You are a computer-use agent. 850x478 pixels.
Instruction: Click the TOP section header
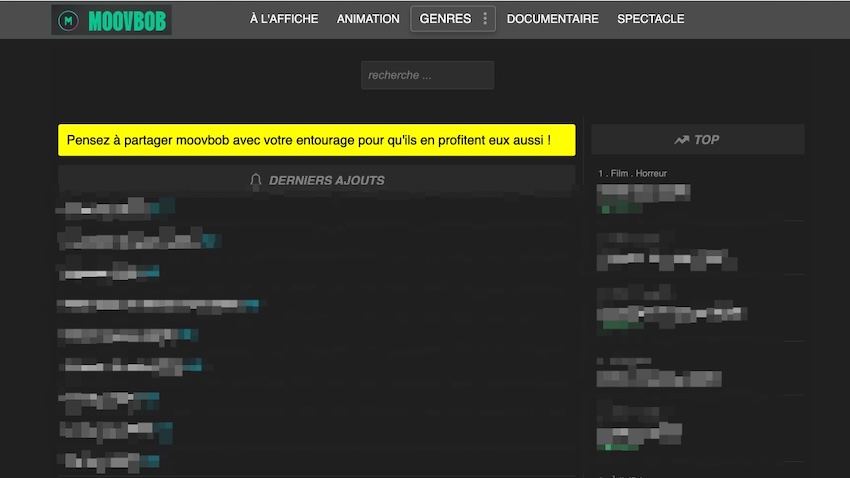(706, 140)
